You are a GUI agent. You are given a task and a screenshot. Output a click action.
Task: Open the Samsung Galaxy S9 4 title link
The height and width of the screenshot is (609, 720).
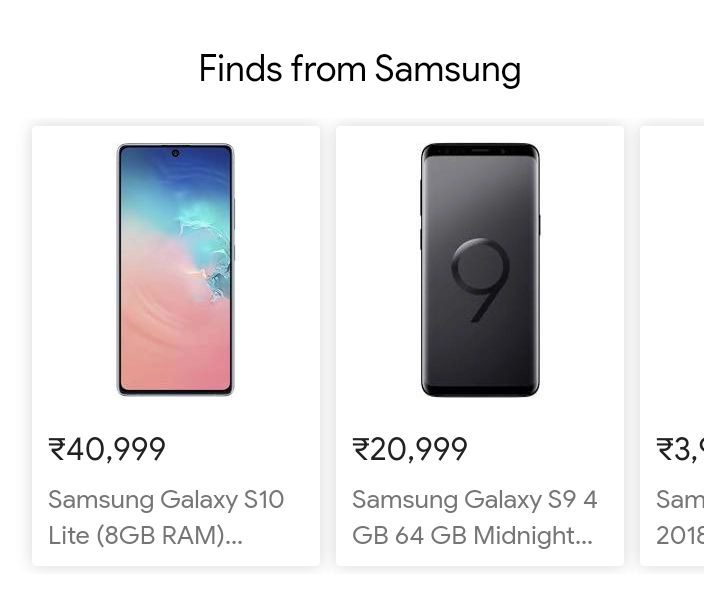pyautogui.click(x=474, y=499)
